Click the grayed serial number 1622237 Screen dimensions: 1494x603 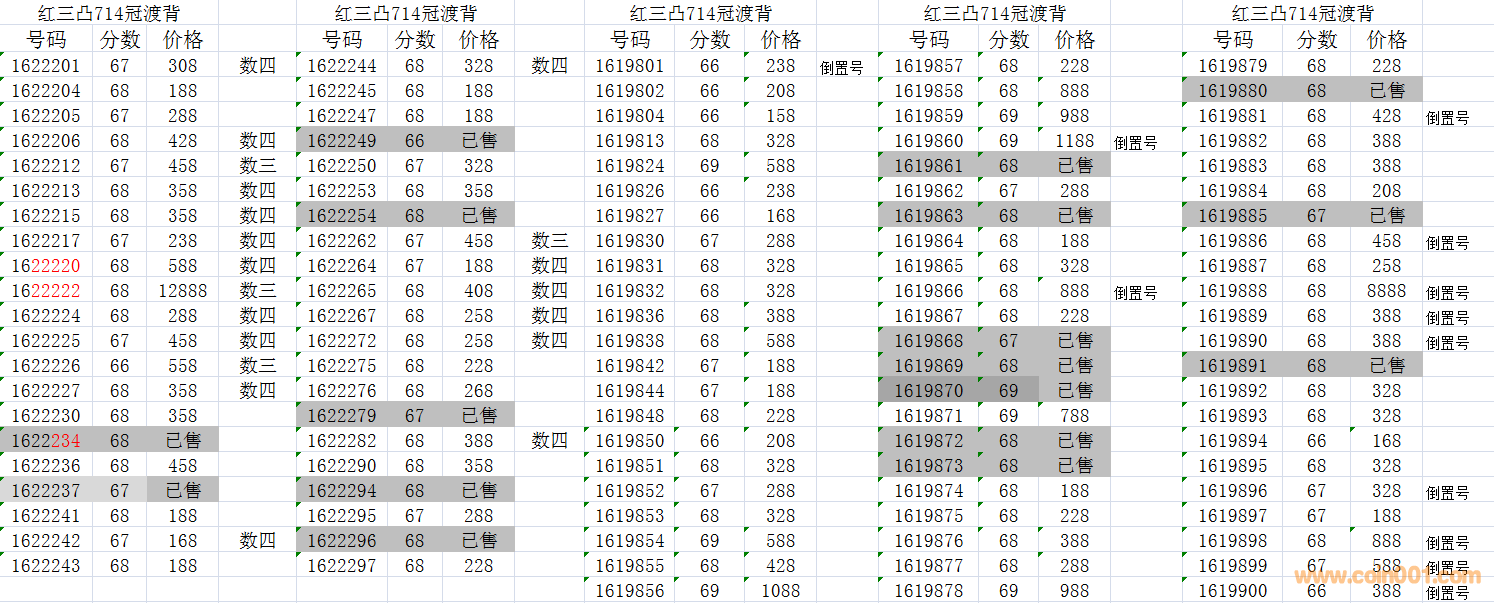46,491
